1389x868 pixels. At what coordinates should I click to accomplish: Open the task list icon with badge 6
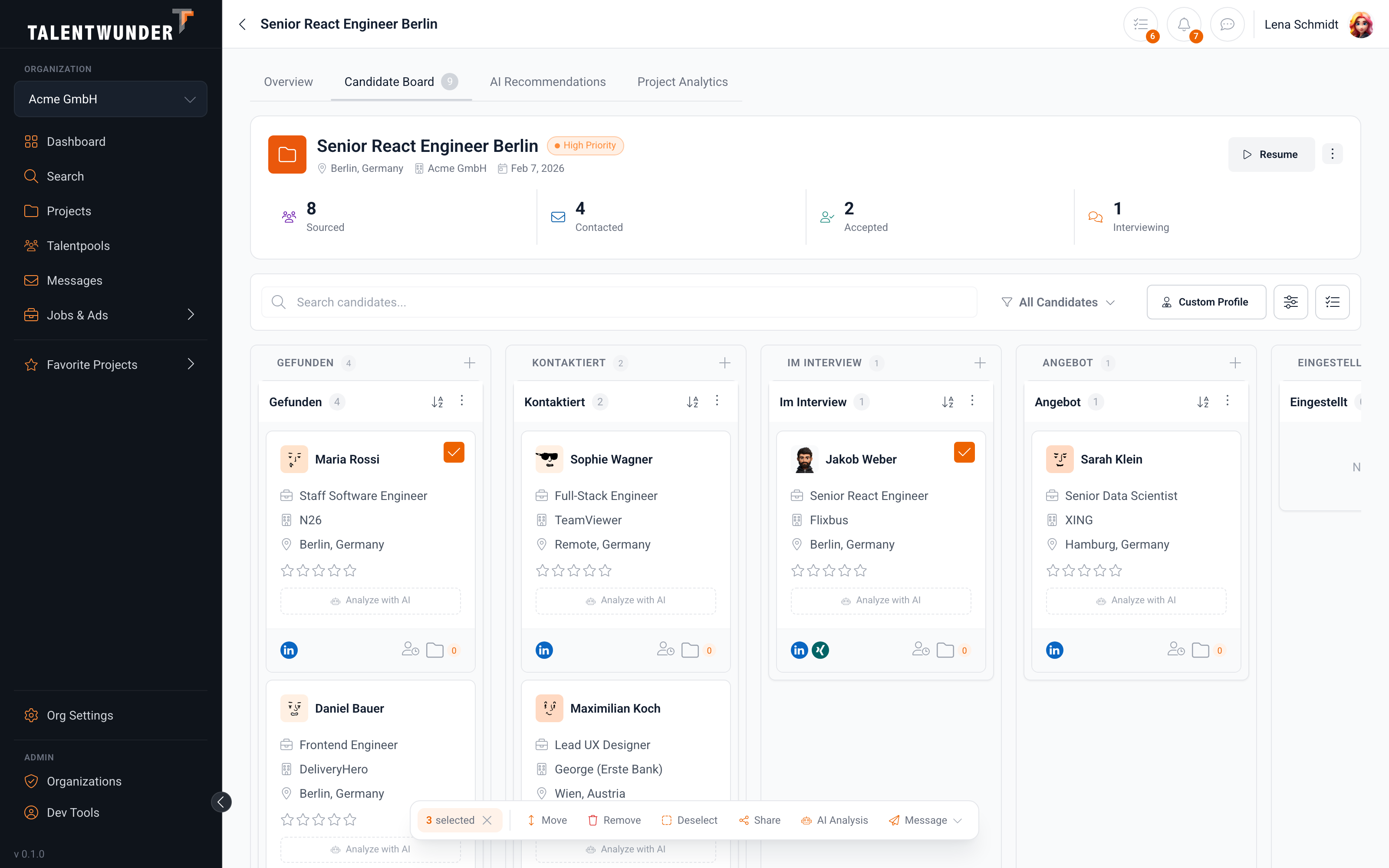tap(1140, 24)
